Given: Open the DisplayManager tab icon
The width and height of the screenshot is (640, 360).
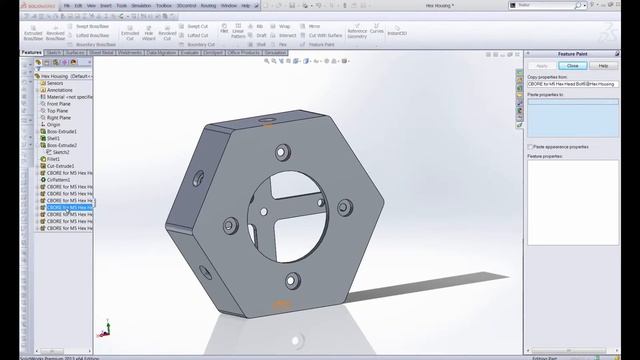Looking at the screenshot, I should pyautogui.click(x=73, y=62).
